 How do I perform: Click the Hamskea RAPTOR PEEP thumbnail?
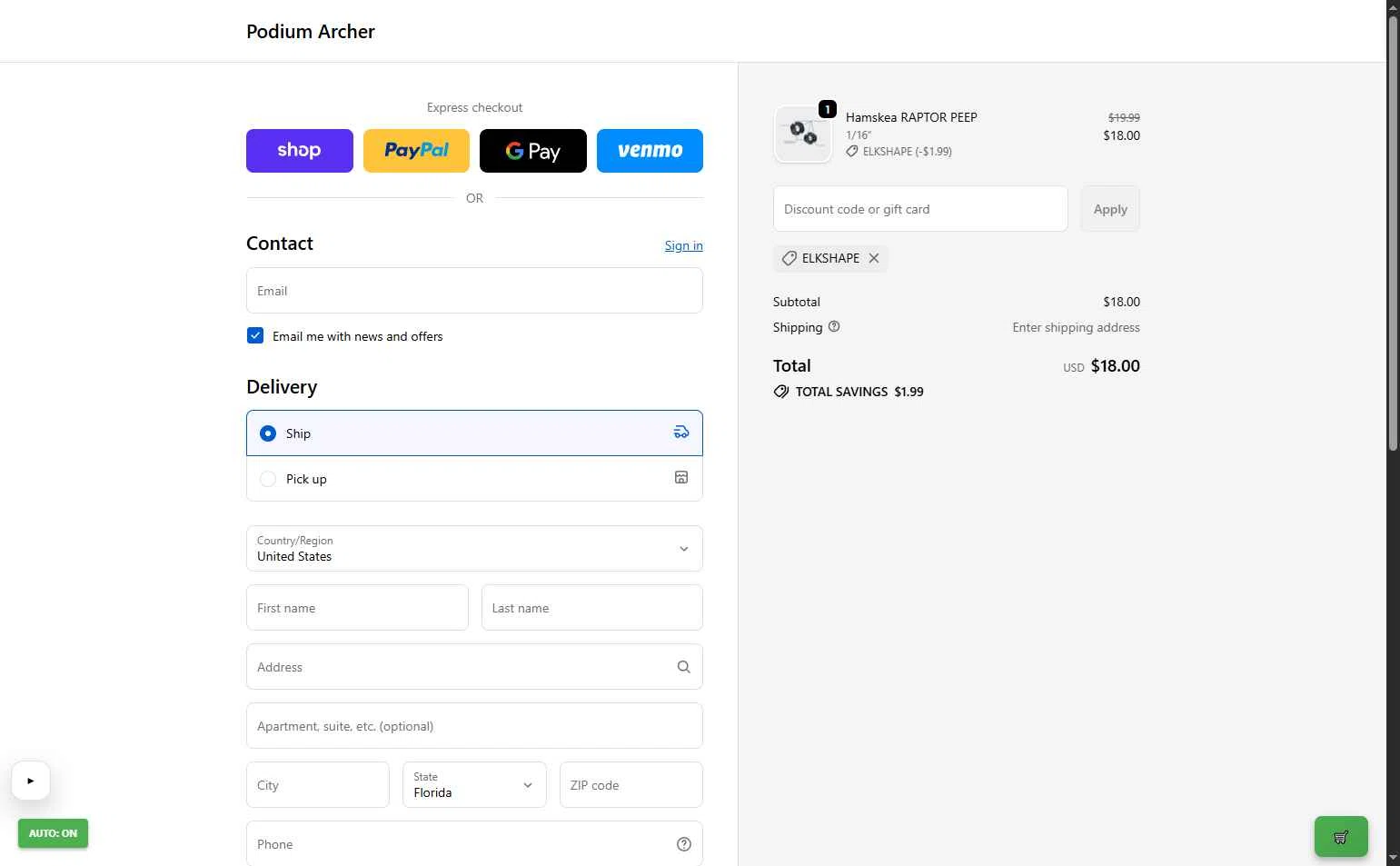pyautogui.click(x=803, y=134)
